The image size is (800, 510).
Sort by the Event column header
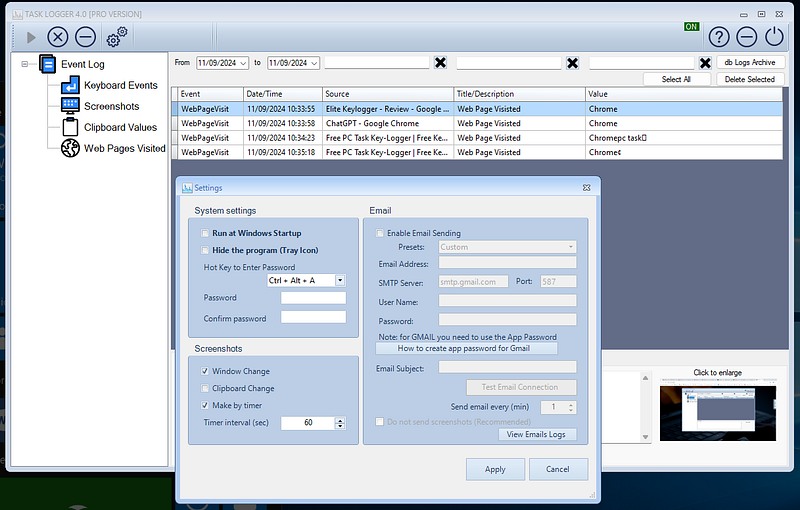click(x=210, y=94)
